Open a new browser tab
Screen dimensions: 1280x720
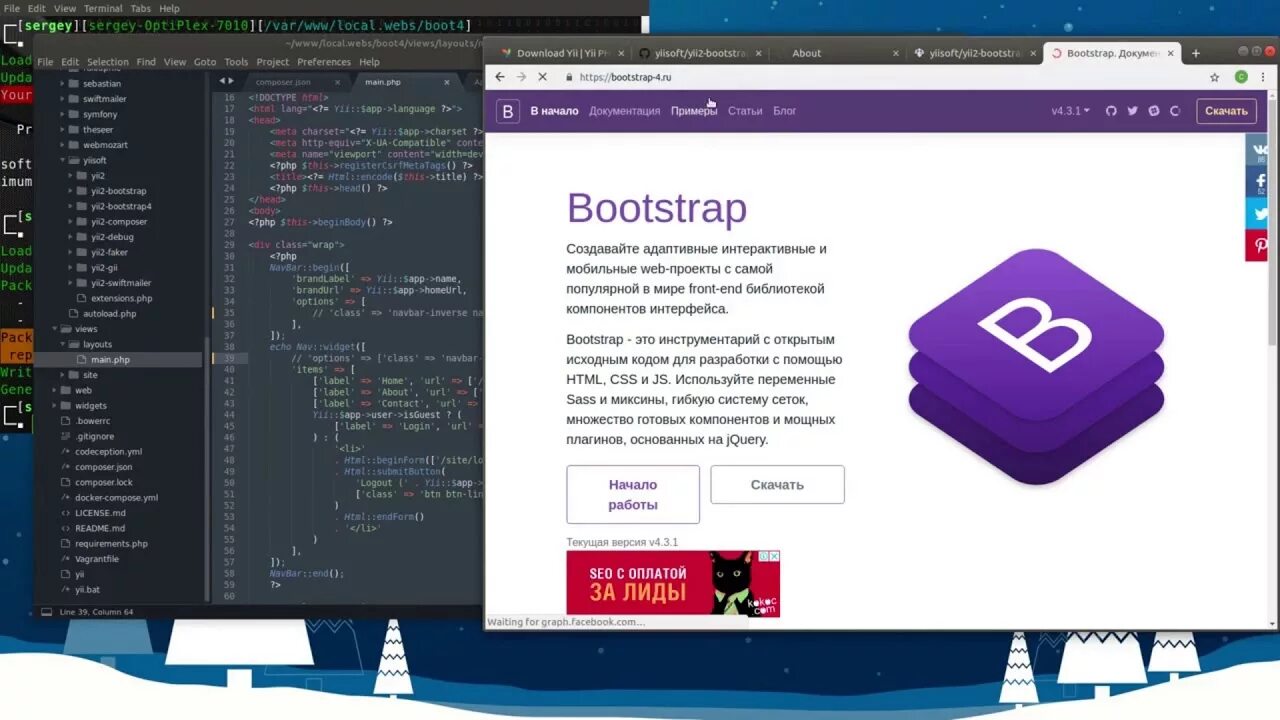(x=1195, y=53)
